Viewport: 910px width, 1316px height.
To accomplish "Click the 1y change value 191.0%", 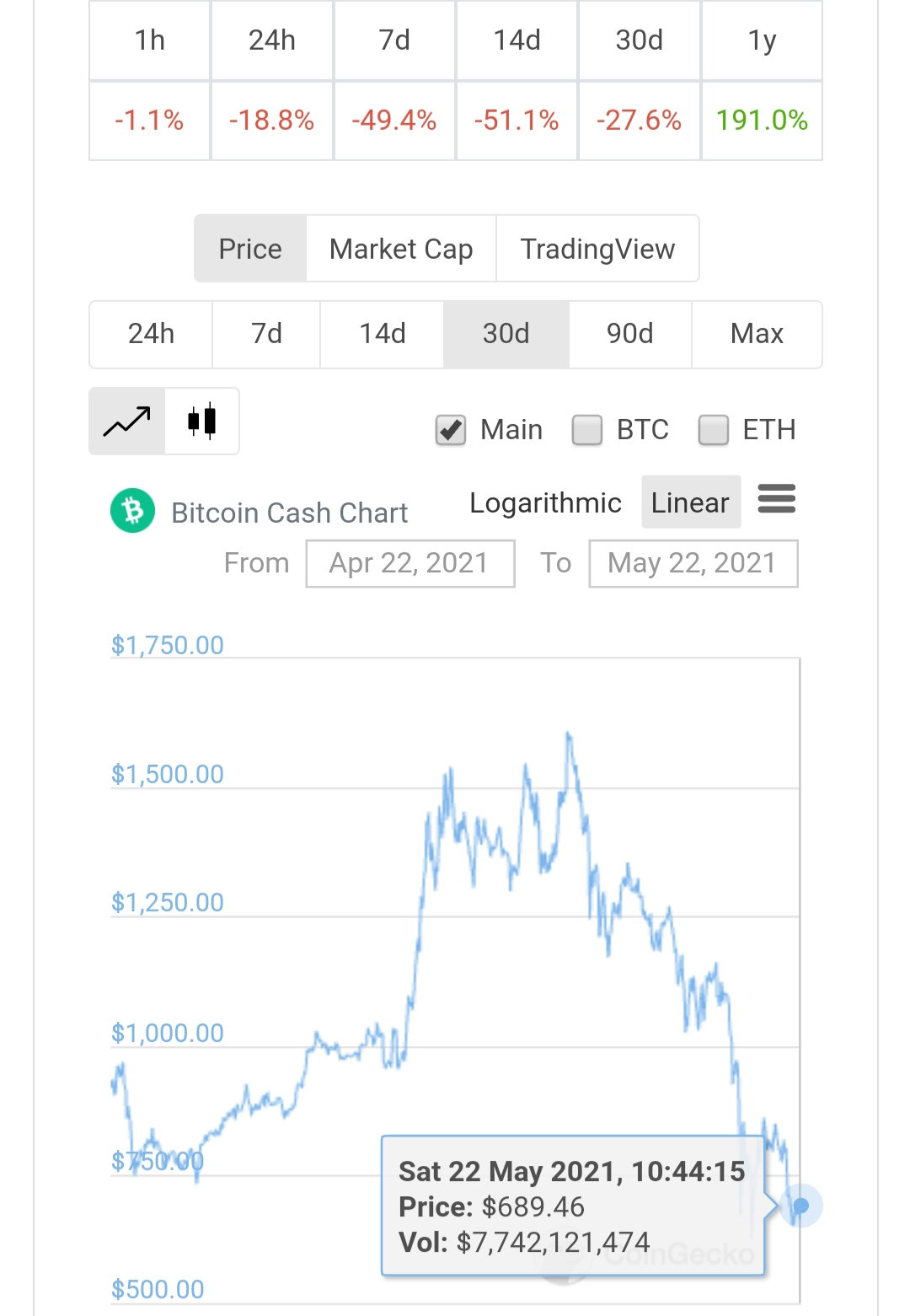I will pos(762,121).
